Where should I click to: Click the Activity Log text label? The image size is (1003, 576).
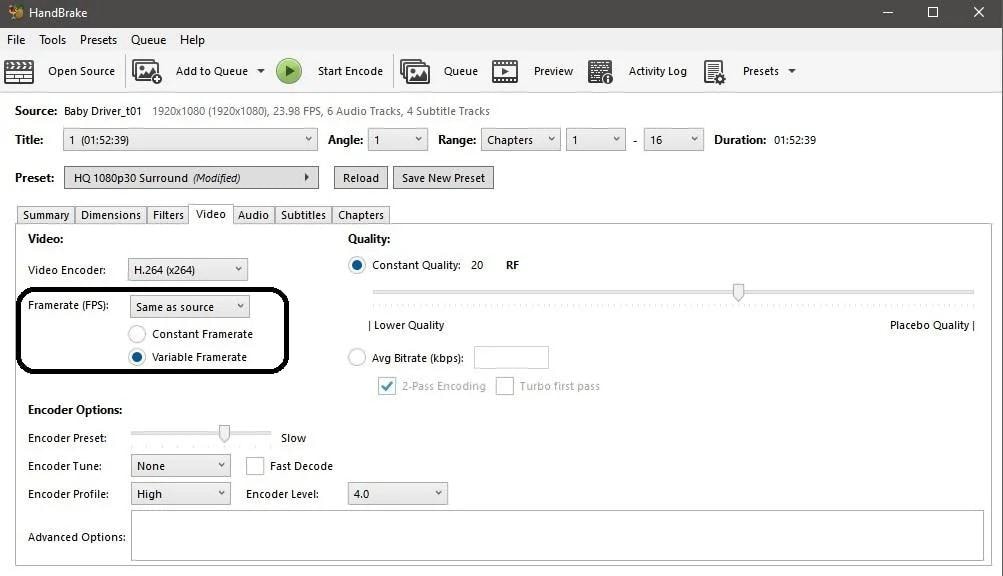click(658, 71)
